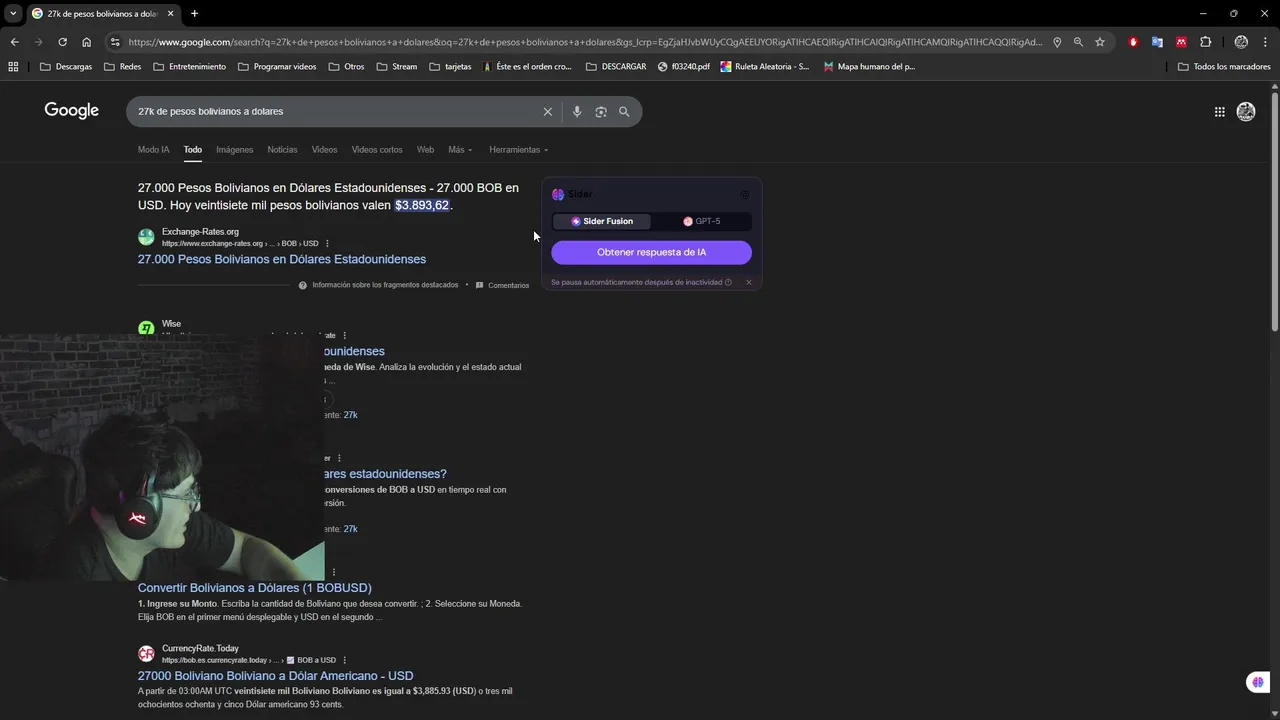Select the GPT-5 model option
Screen dimensions: 1280x720
[x=701, y=221]
